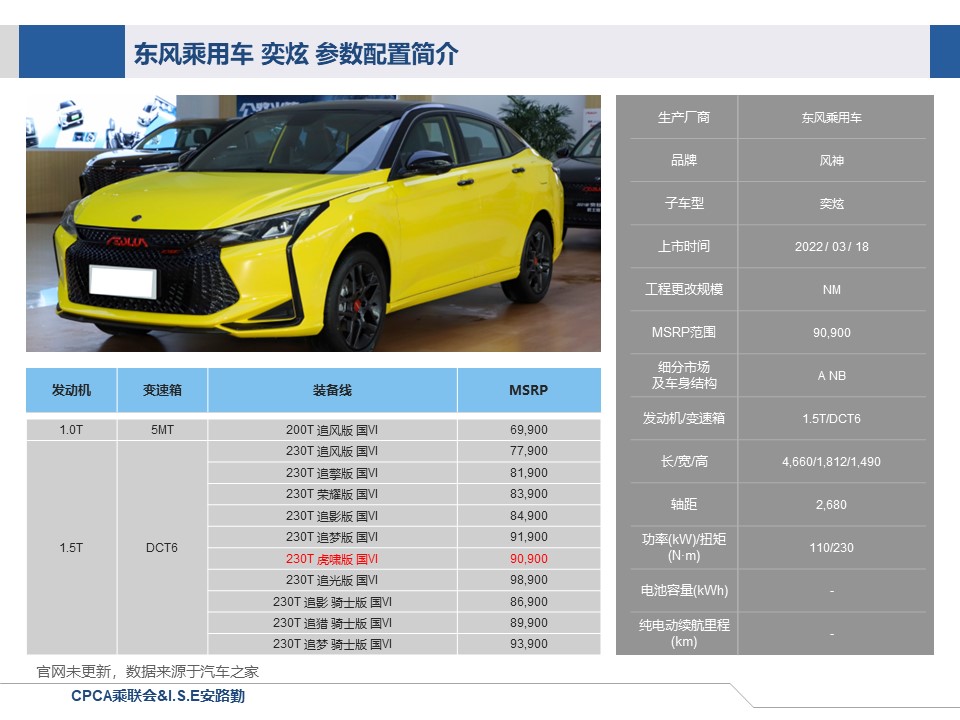Click the "上市时间" label
The width and height of the screenshot is (960, 720).
(684, 246)
